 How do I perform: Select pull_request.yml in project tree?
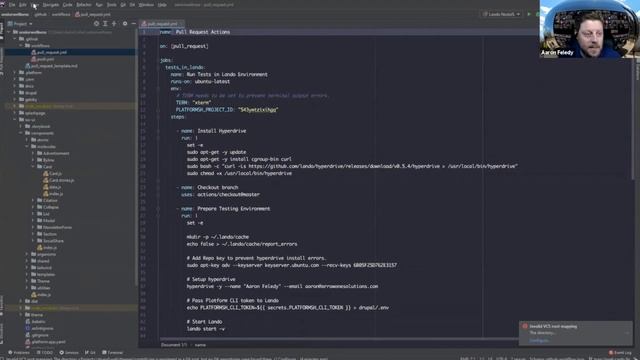click(51, 52)
